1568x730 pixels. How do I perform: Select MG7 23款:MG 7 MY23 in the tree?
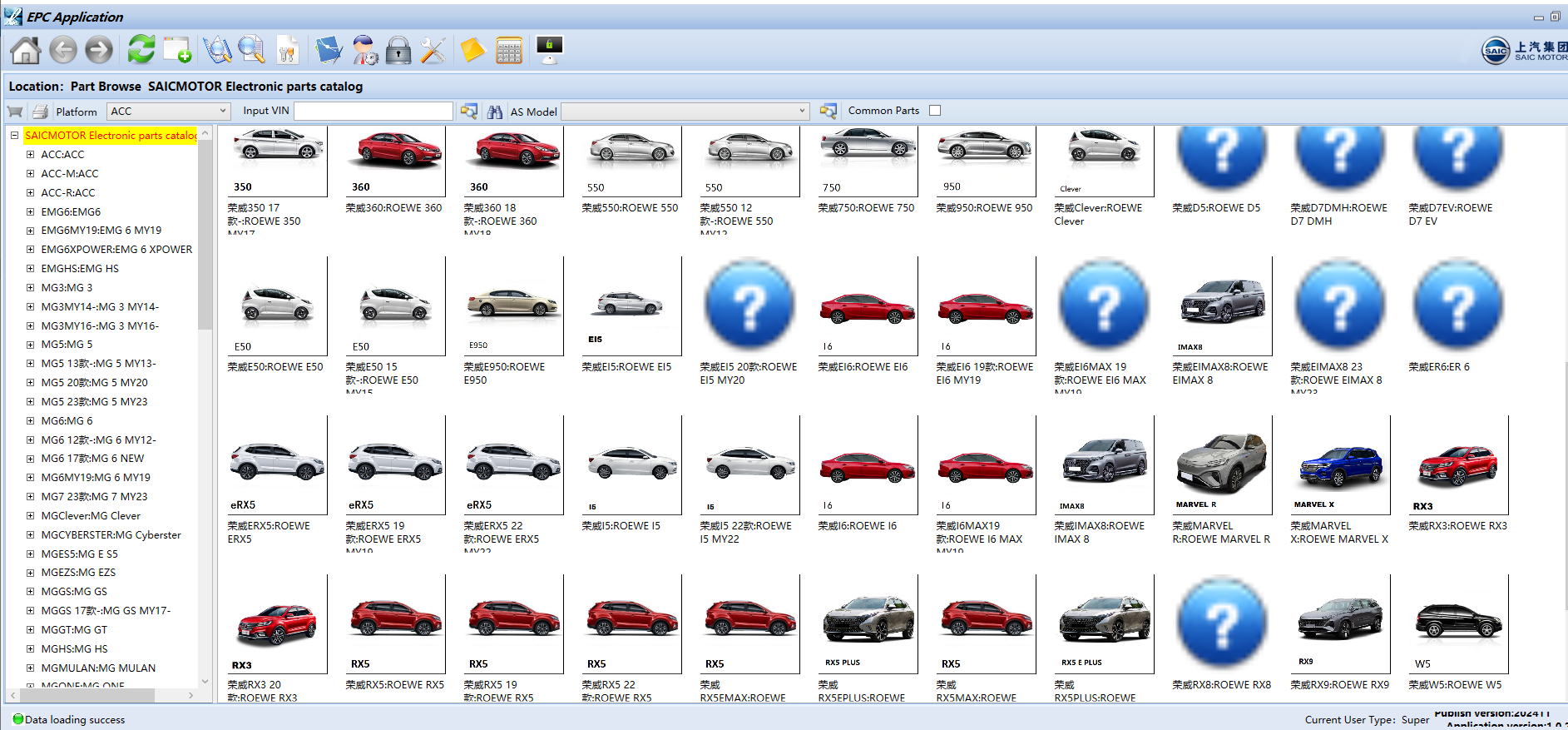94,496
